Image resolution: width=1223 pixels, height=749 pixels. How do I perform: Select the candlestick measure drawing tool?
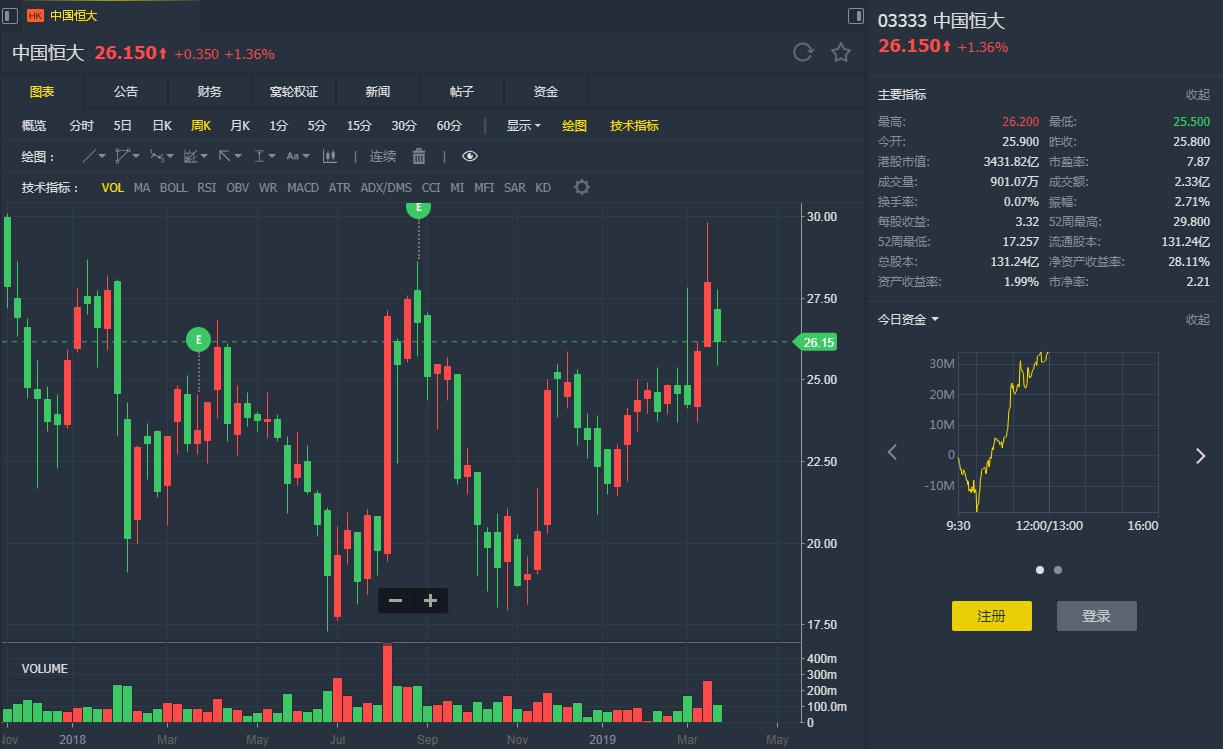330,156
